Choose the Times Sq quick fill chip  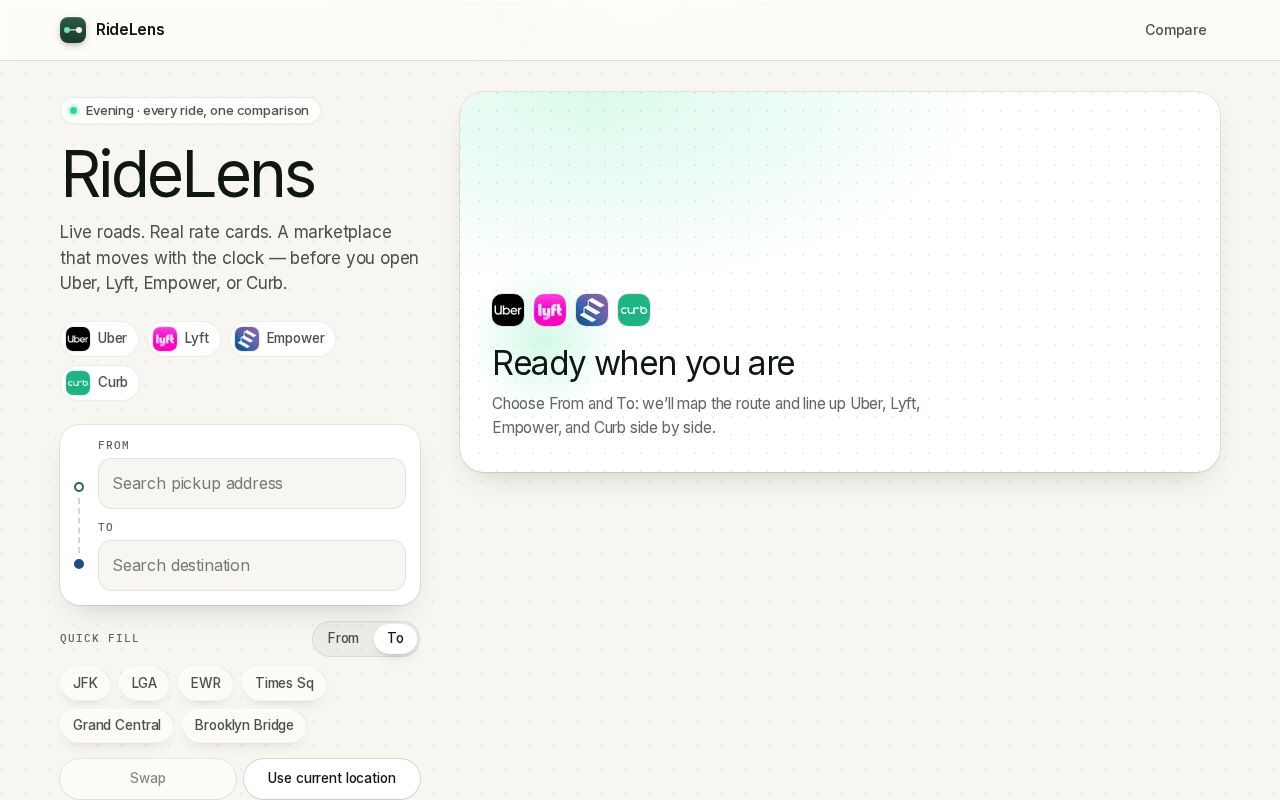coord(284,683)
